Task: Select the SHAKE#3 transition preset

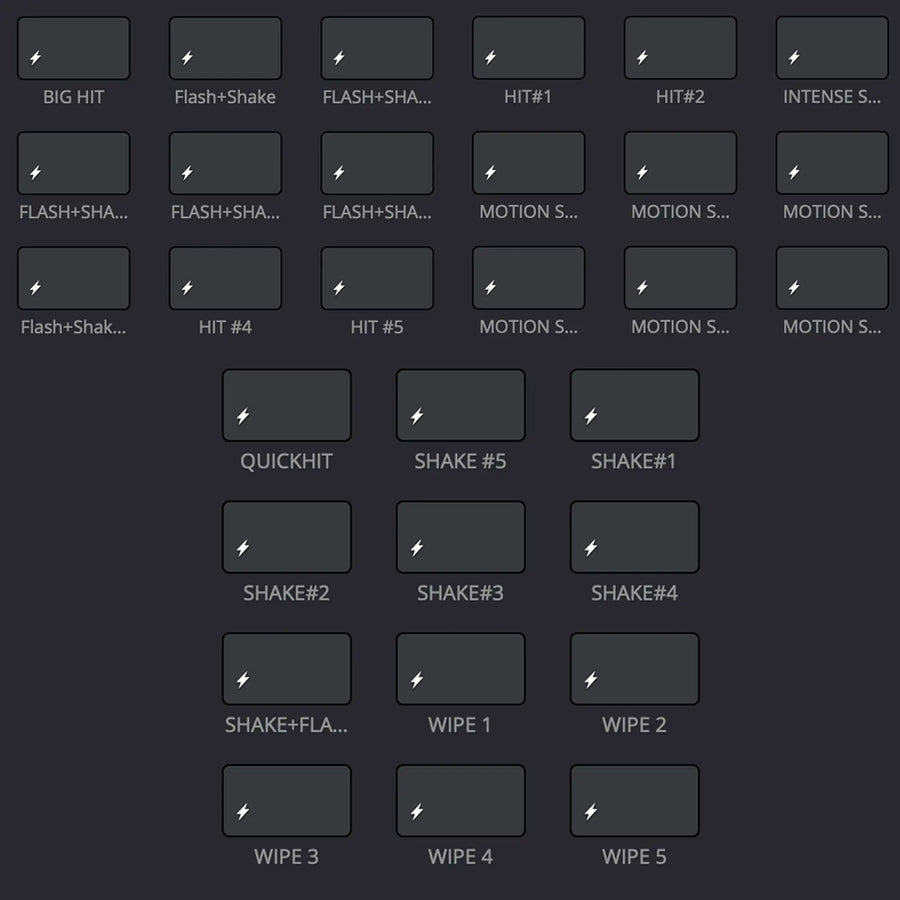Action: [x=460, y=537]
